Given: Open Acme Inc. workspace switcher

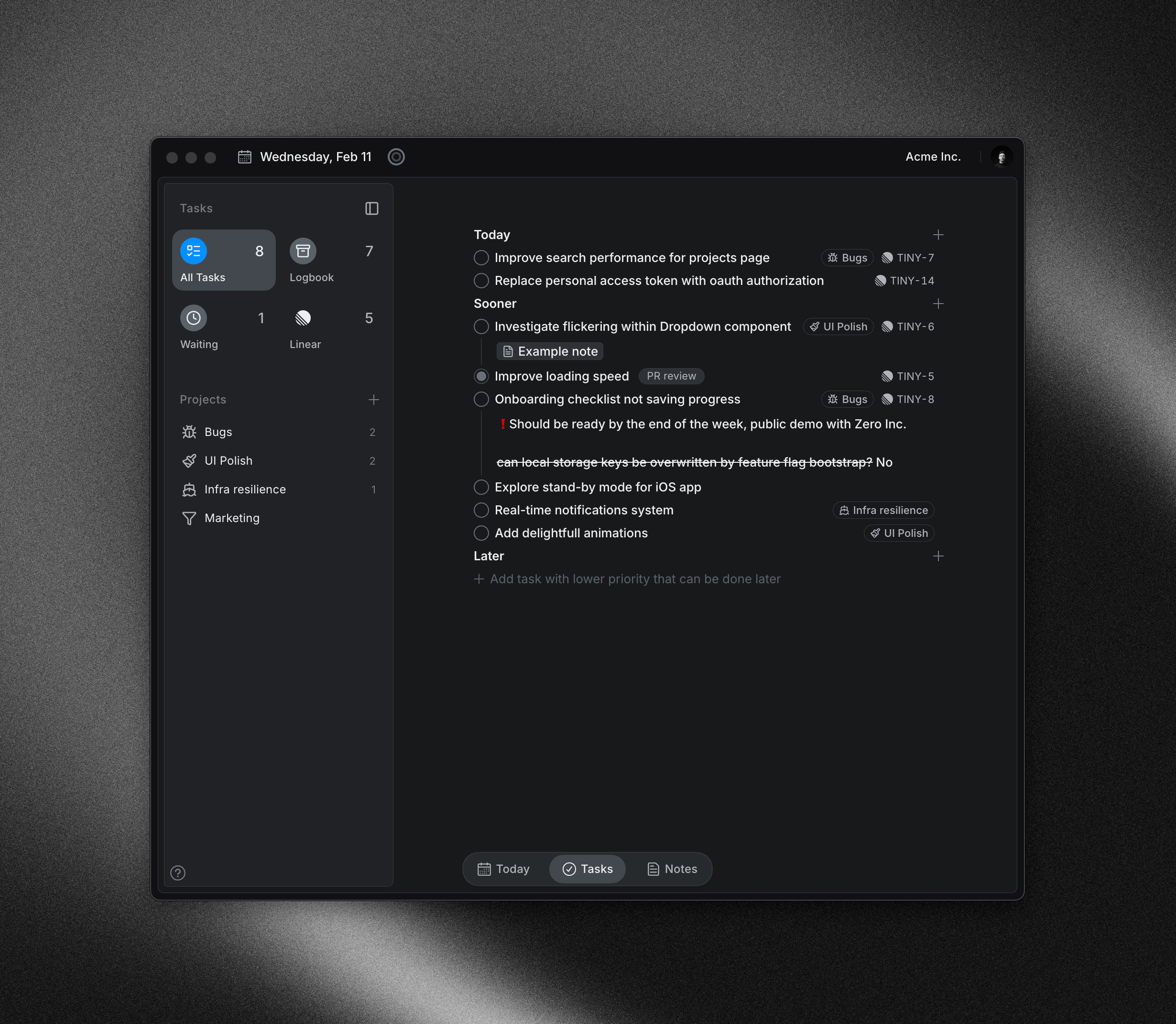Looking at the screenshot, I should click(x=933, y=157).
